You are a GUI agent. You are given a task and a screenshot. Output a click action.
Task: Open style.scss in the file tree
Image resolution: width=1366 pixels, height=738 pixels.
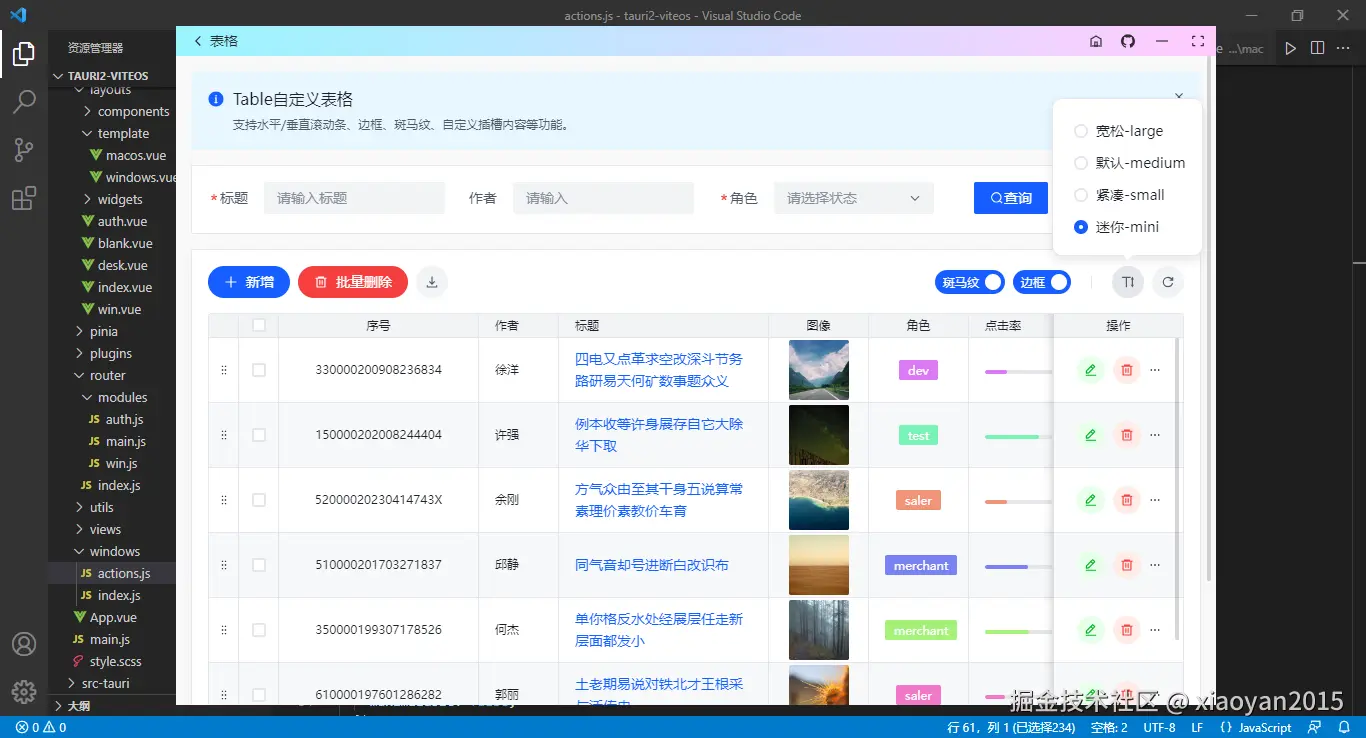pyautogui.click(x=115, y=662)
